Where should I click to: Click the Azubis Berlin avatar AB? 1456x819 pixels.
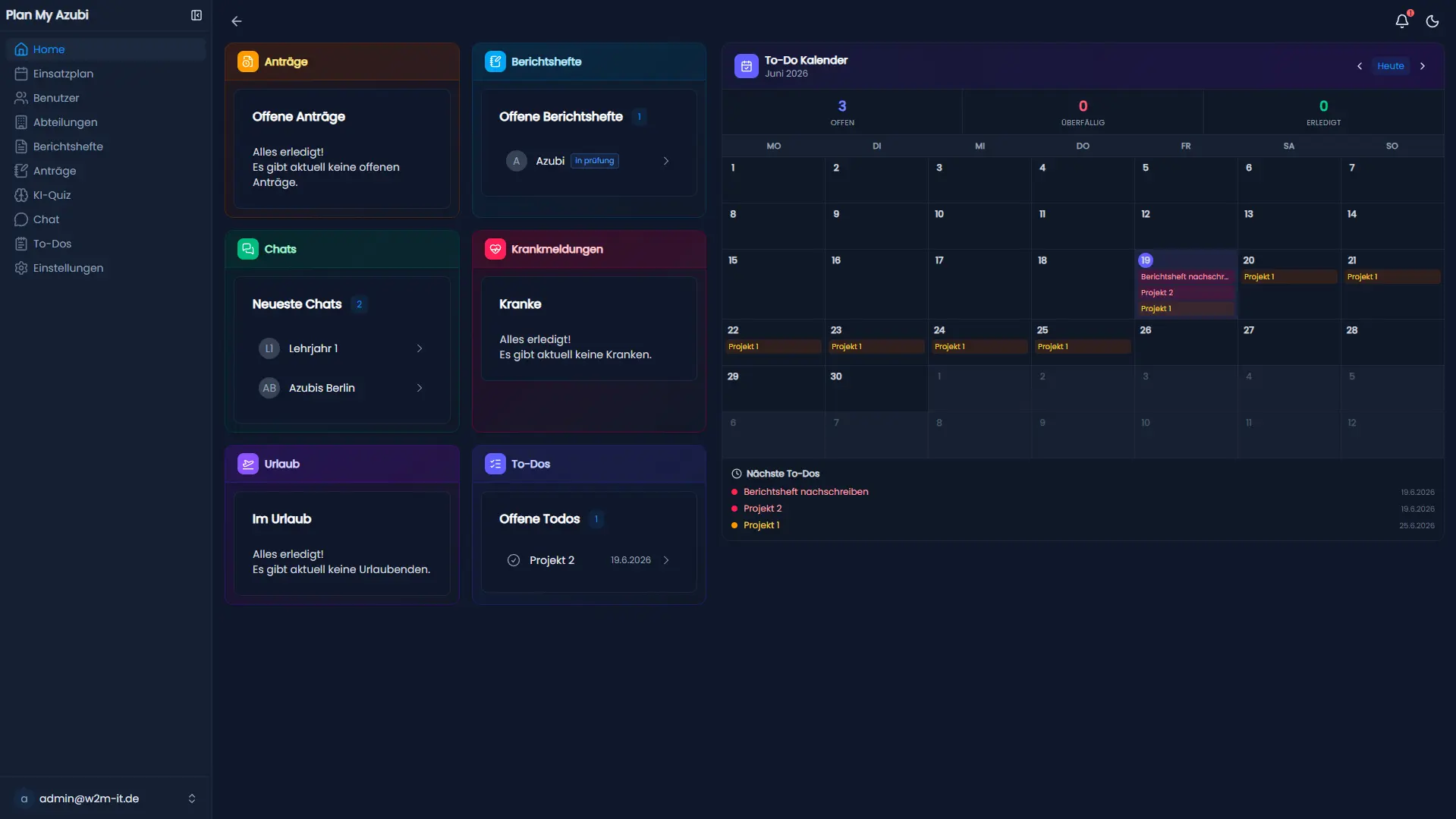pyautogui.click(x=269, y=388)
